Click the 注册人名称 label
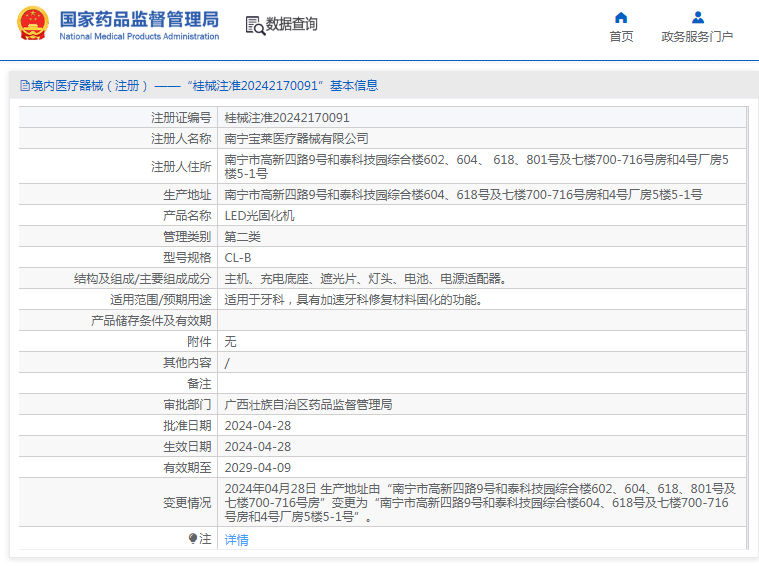This screenshot has width=759, height=566. pos(181,139)
